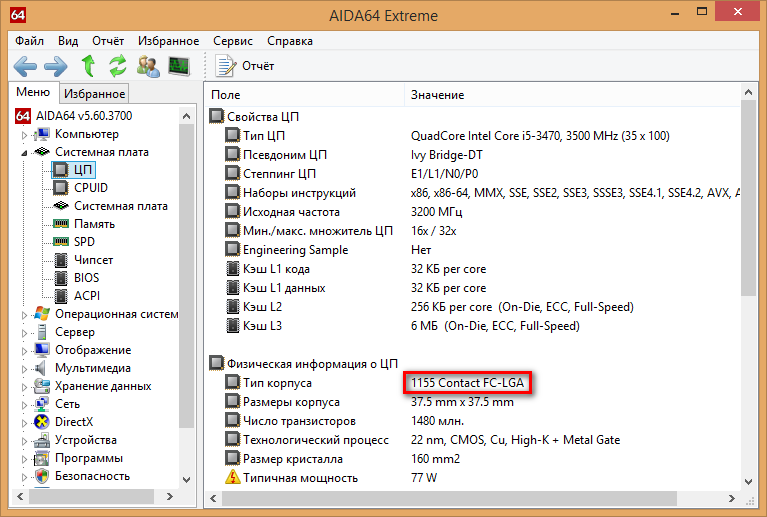Switch to the Избранное tab
This screenshot has width=767, height=517.
tap(94, 93)
